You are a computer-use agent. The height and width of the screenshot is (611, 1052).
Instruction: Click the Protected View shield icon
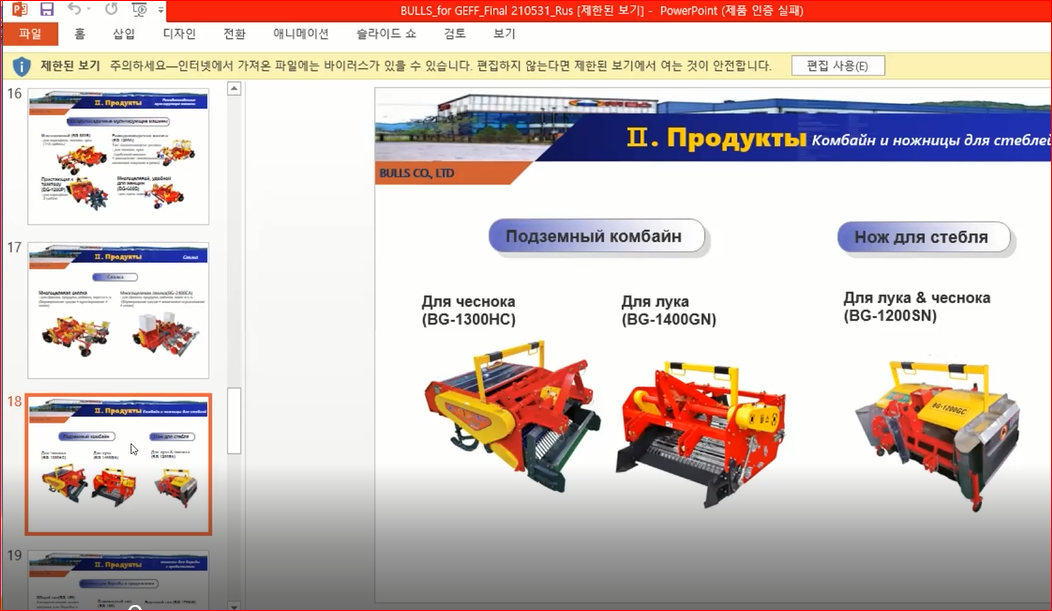point(21,66)
